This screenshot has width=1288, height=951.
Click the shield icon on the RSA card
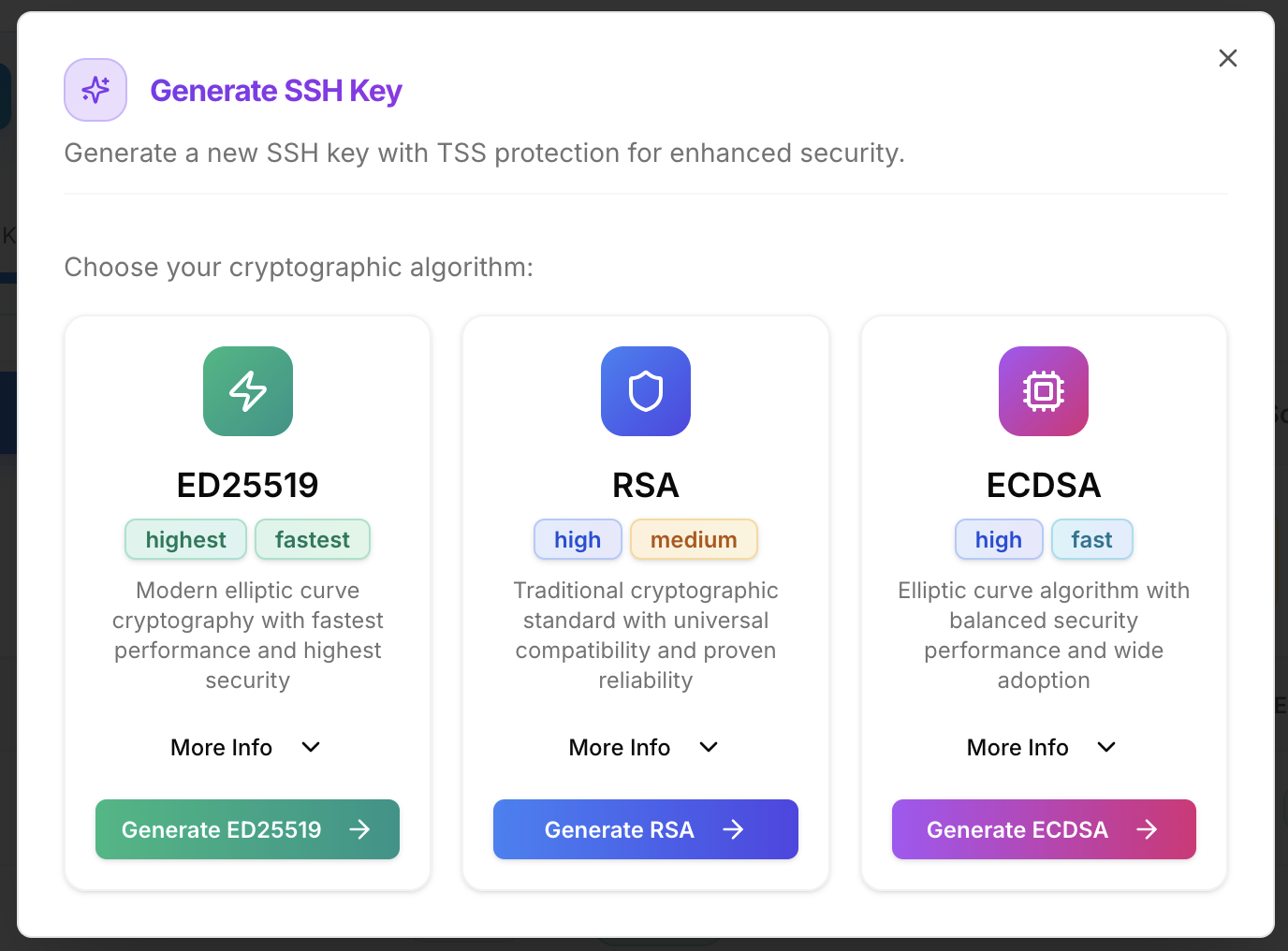click(x=645, y=391)
